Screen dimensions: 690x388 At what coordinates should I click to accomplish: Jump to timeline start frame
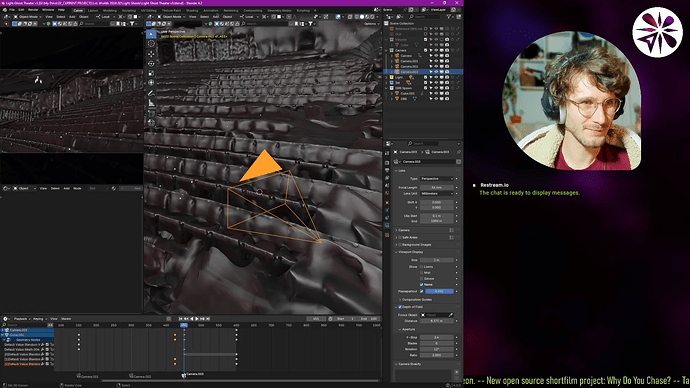coord(180,318)
